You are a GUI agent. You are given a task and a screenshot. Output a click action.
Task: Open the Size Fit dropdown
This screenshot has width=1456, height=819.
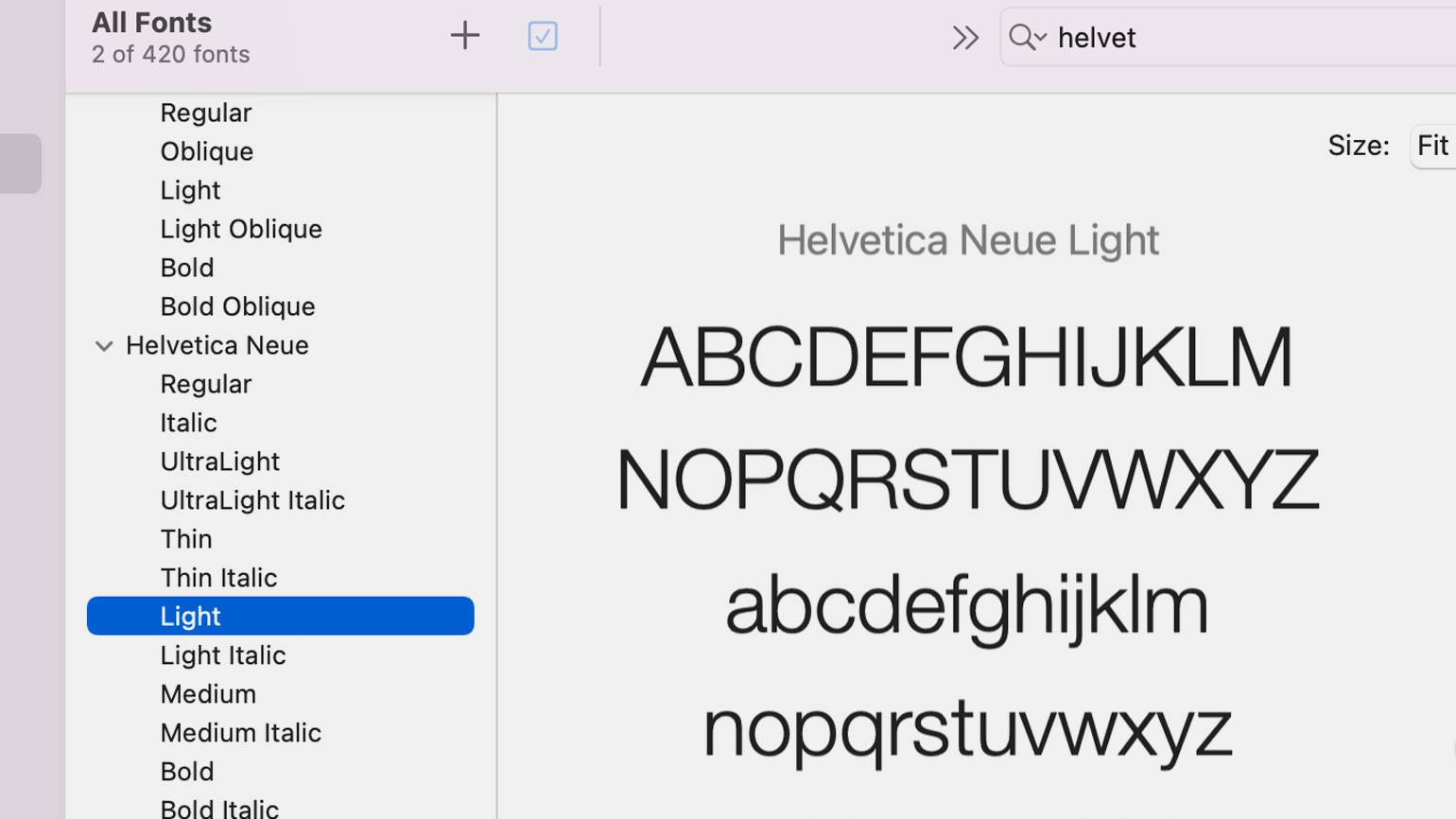click(x=1431, y=146)
